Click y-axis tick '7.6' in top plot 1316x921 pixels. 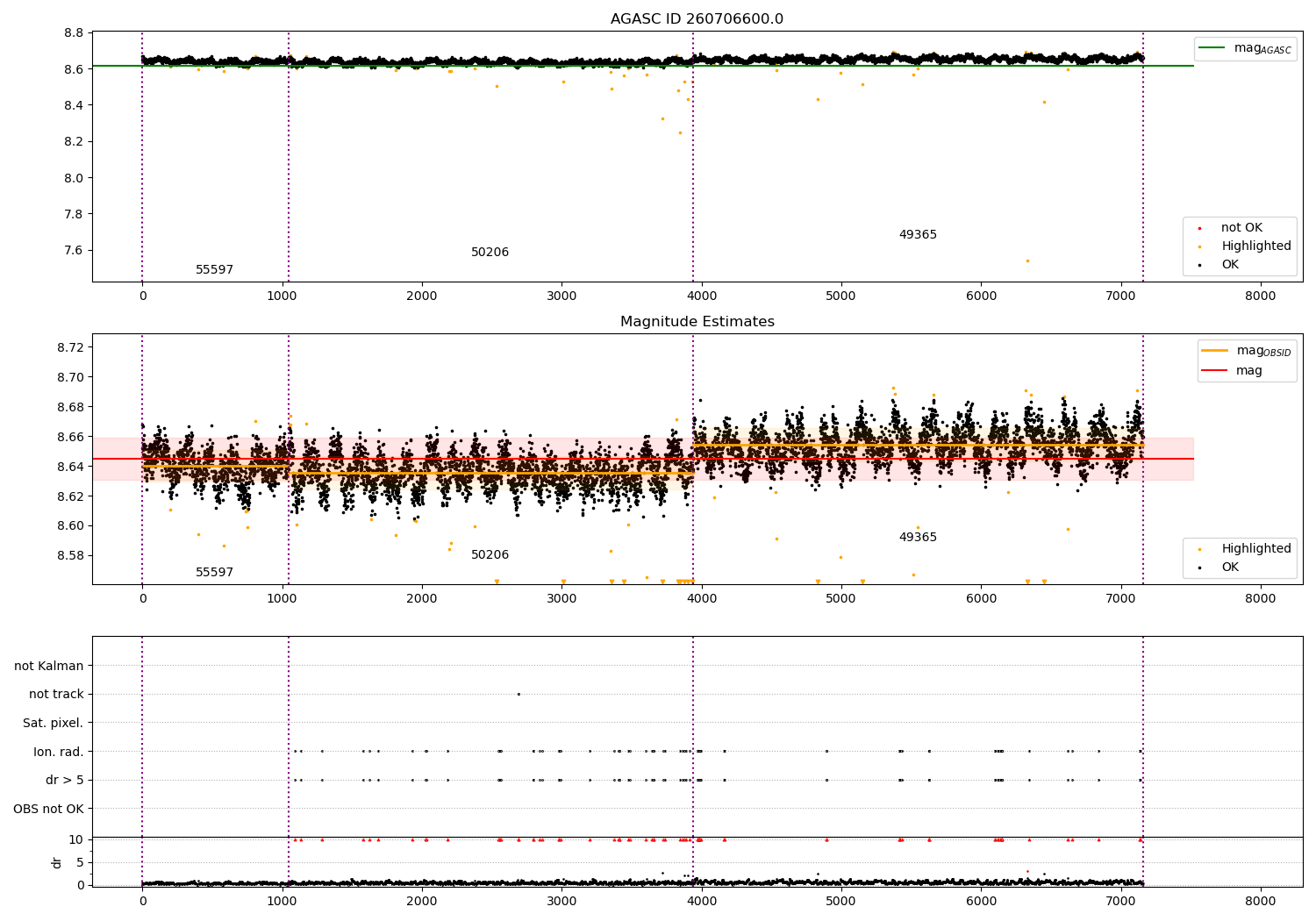pyautogui.click(x=75, y=251)
